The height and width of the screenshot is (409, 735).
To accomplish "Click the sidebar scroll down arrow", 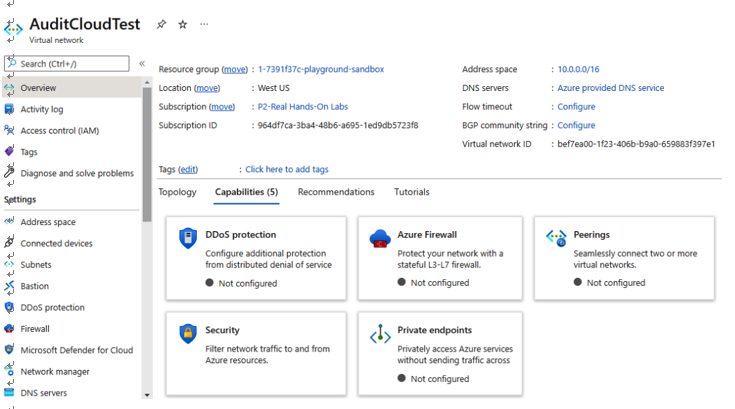I will coord(147,395).
